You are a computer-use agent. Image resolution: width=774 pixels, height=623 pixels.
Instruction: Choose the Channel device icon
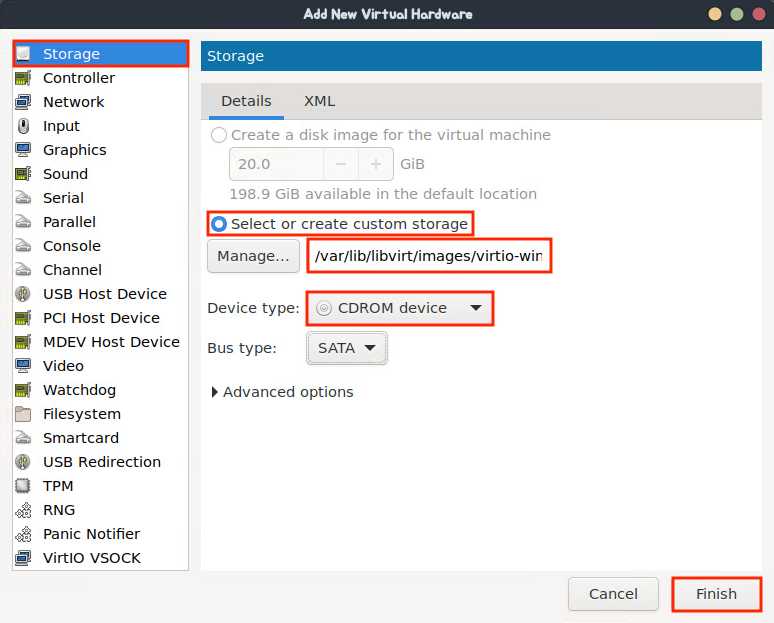point(23,270)
